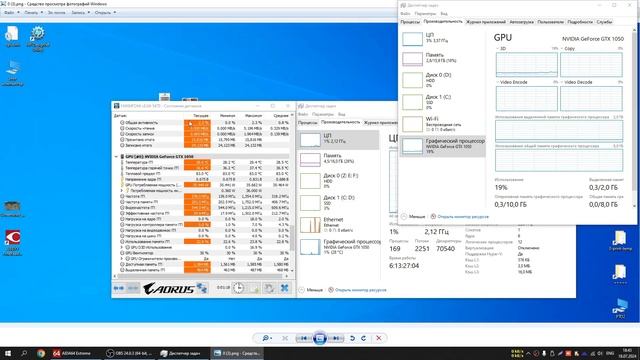Select GPU Вентилятор row in HWiNFO

pos(203,253)
